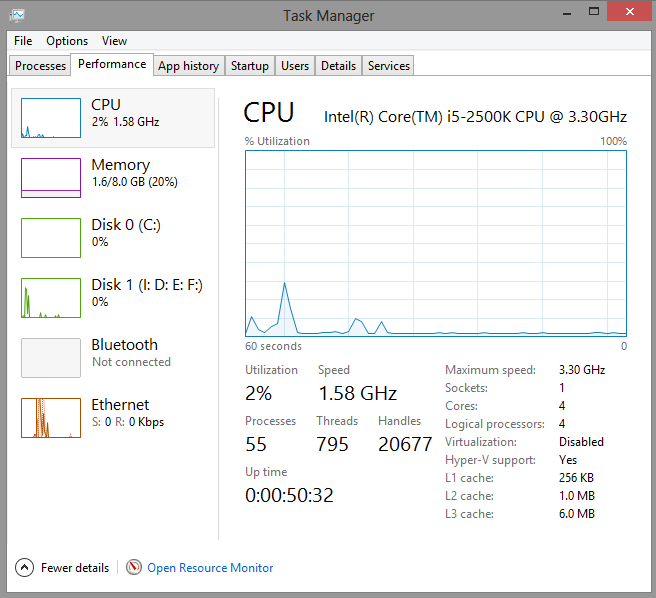Click the Intel Core i5-2500K processor name

[475, 117]
